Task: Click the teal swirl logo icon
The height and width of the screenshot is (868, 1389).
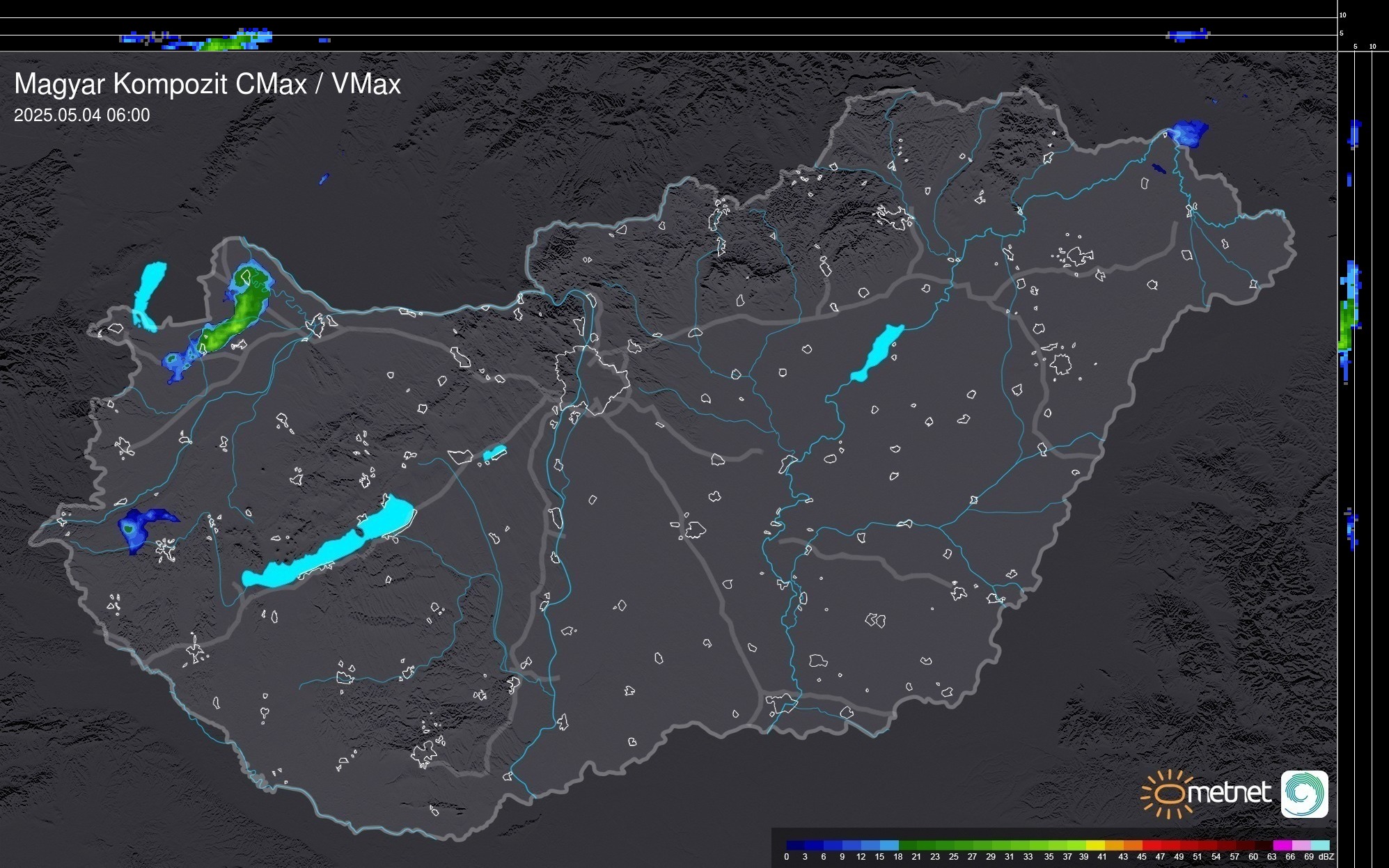Action: [1304, 794]
